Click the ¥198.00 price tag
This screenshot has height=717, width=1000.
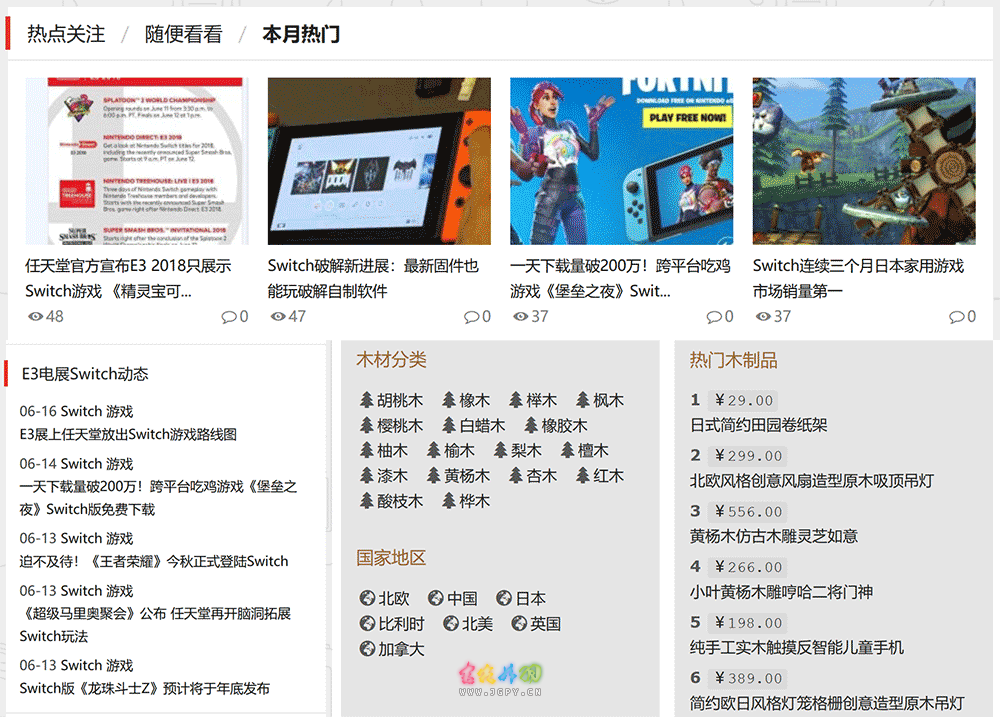pos(749,623)
